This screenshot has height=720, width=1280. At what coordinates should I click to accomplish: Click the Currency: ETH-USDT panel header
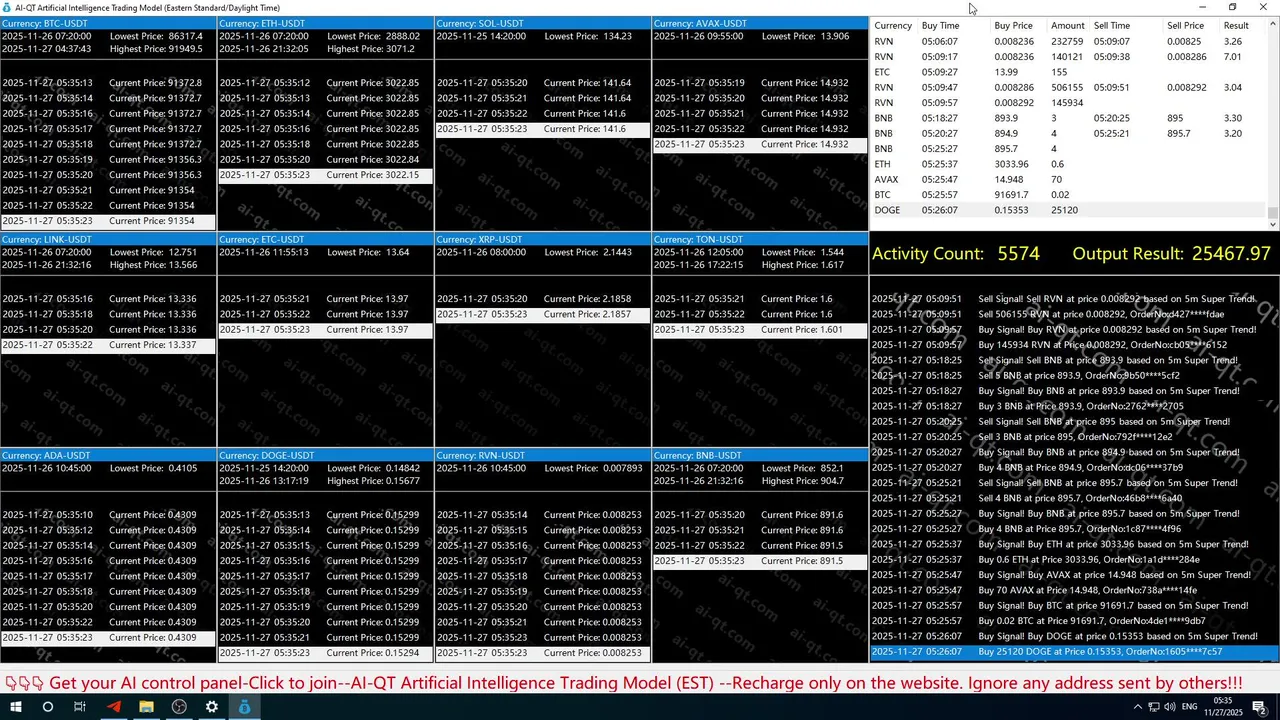tap(325, 23)
